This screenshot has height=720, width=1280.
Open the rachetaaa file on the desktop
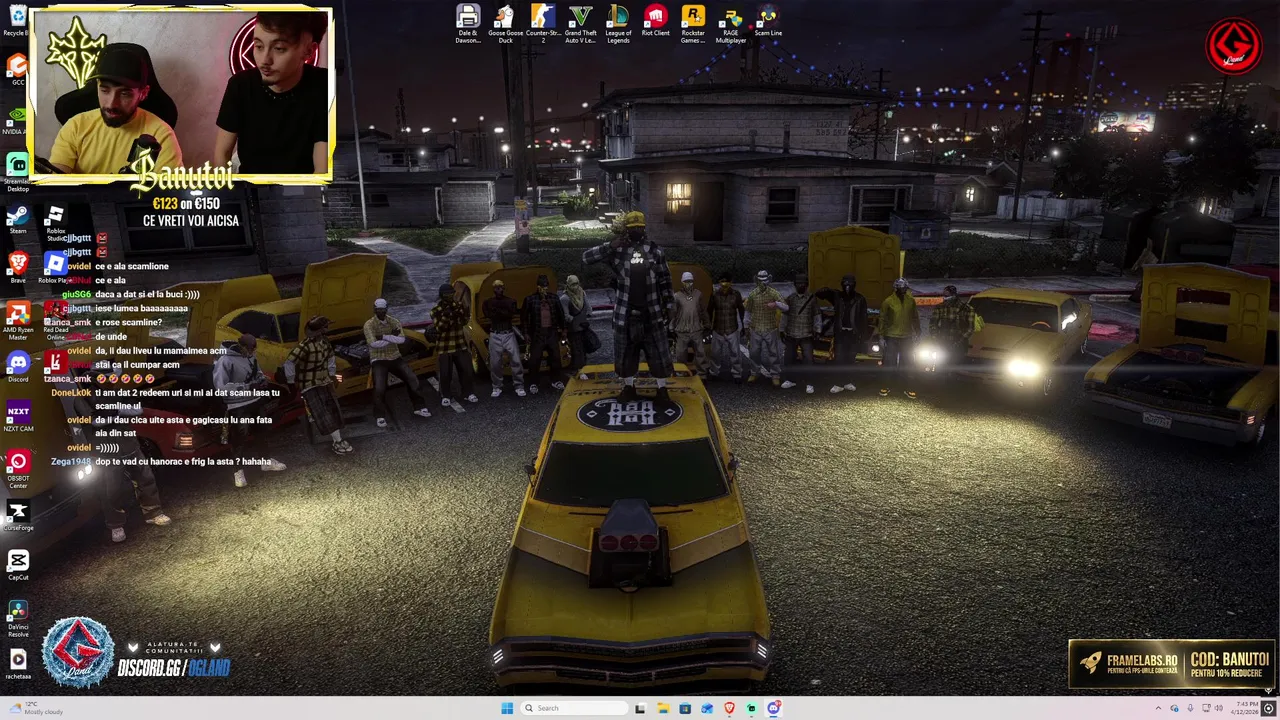[17, 663]
